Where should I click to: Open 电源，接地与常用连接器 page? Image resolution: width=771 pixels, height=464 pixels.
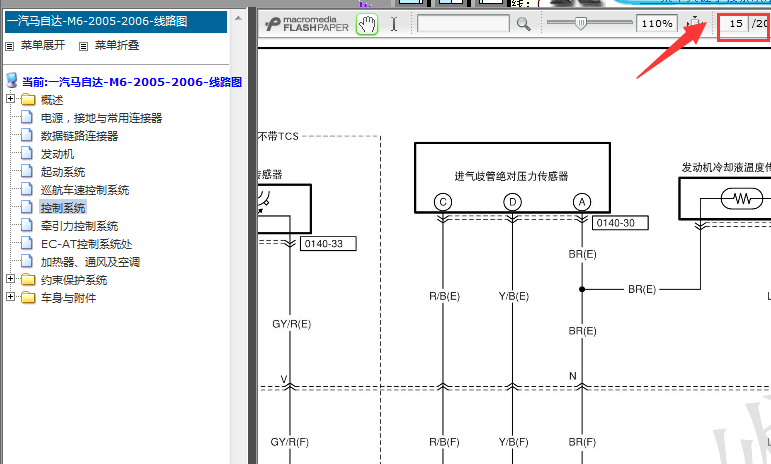tap(101, 118)
